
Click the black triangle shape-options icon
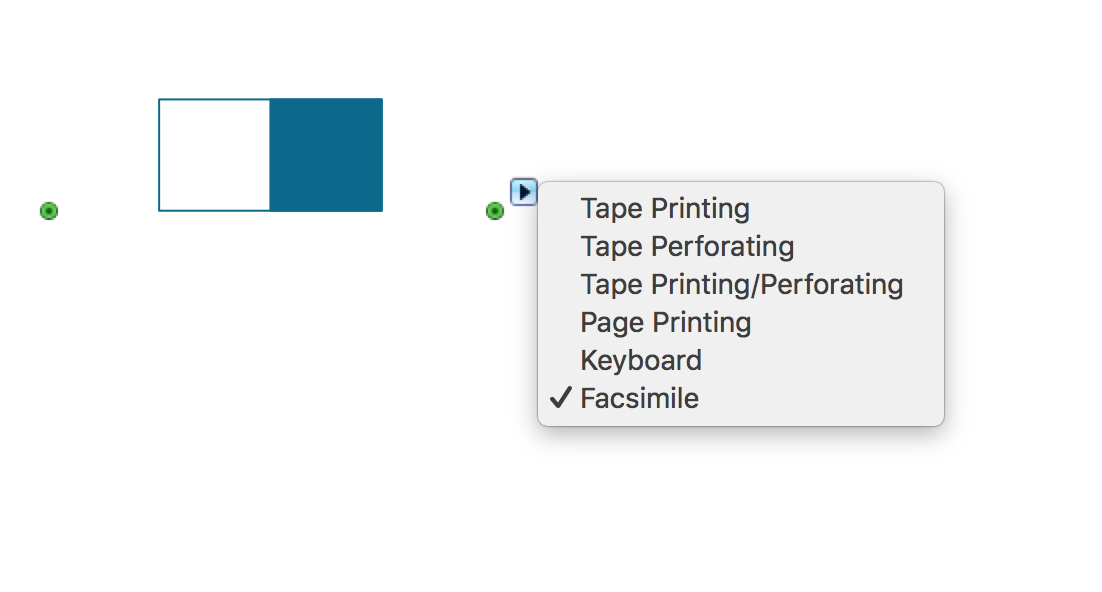point(524,191)
